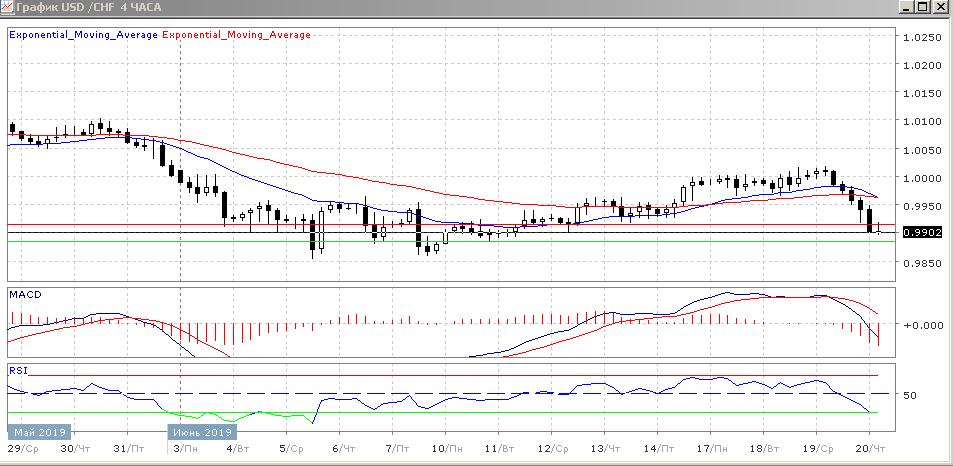Click the 17/Пн date on time axis
The width and height of the screenshot is (954, 466).
coord(713,451)
